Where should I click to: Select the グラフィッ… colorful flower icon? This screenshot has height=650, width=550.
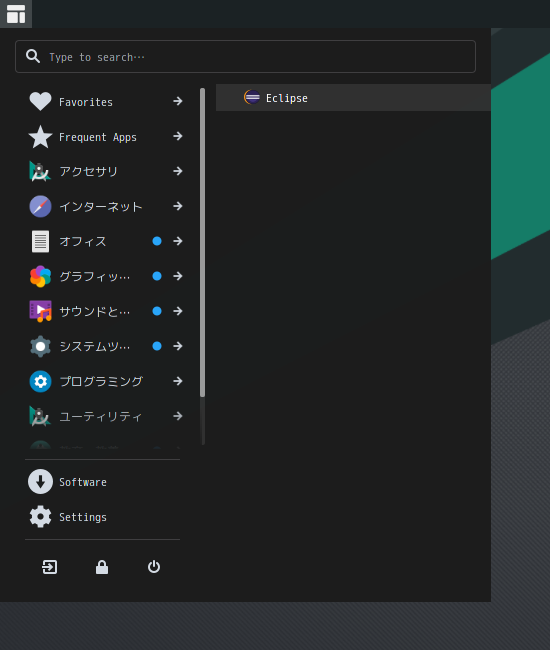click(40, 276)
